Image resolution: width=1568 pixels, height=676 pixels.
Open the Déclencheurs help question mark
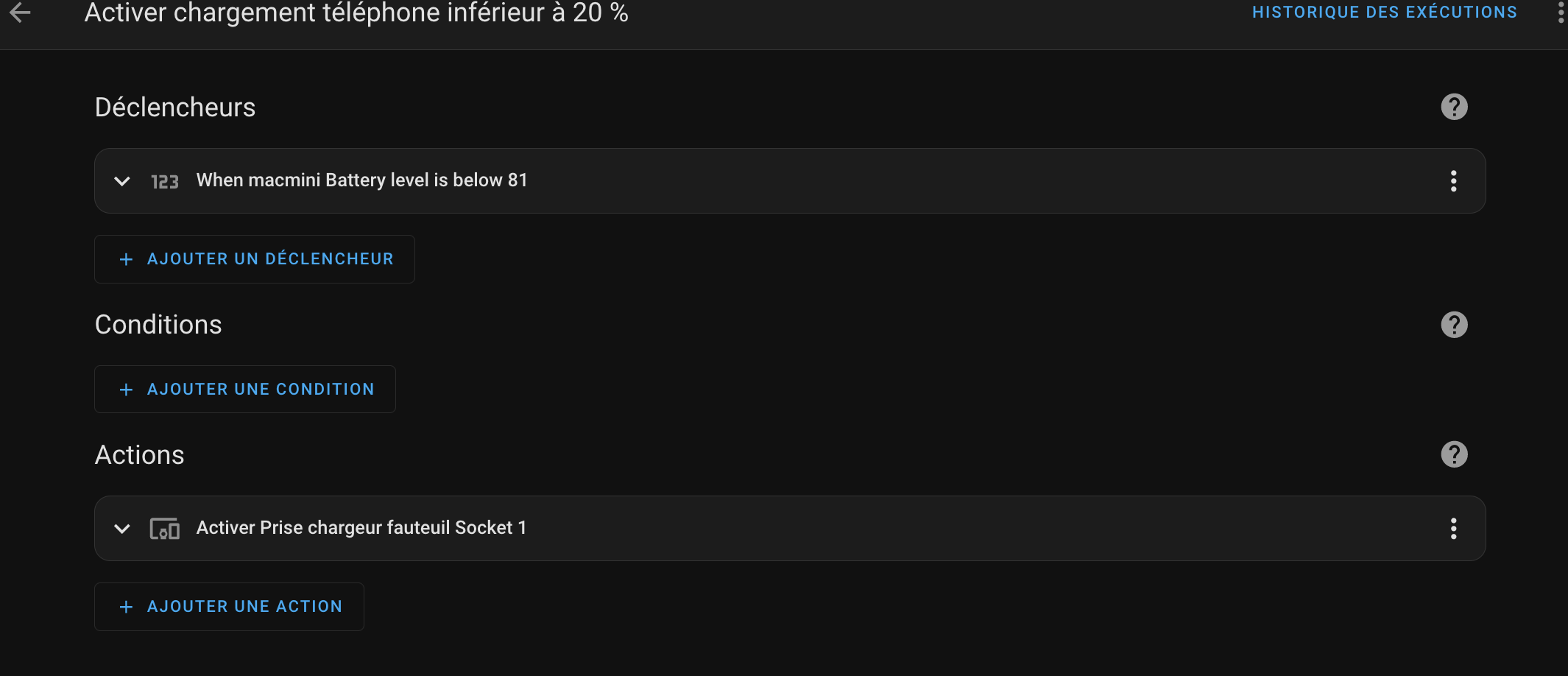1454,107
